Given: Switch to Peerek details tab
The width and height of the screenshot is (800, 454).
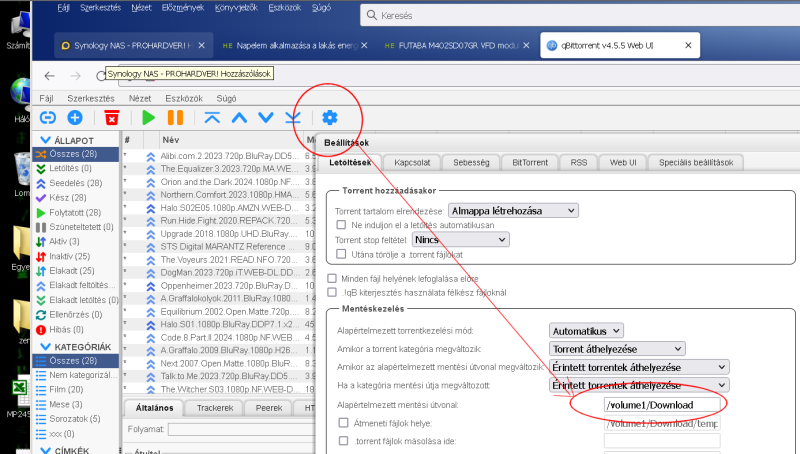Looking at the screenshot, I should coord(269,408).
